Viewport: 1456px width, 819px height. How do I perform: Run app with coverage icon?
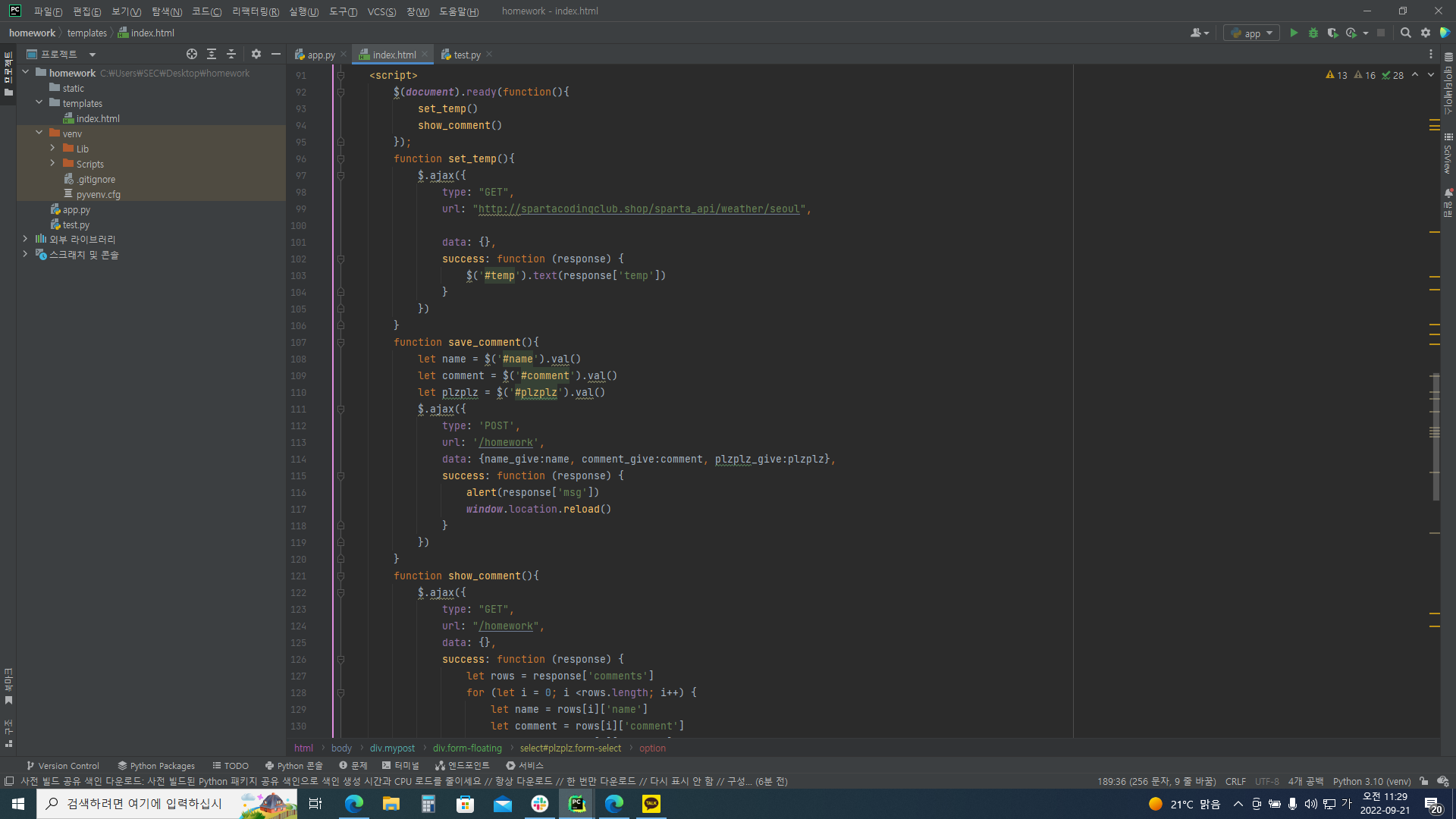tap(1332, 33)
